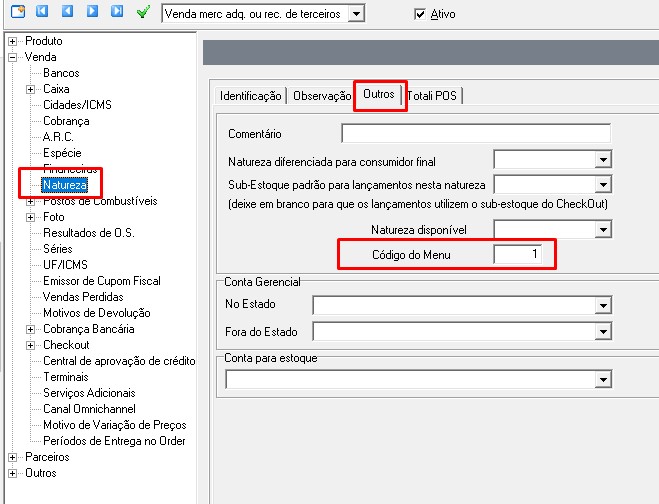Go to the next record
The height and width of the screenshot is (504, 659).
[92, 13]
